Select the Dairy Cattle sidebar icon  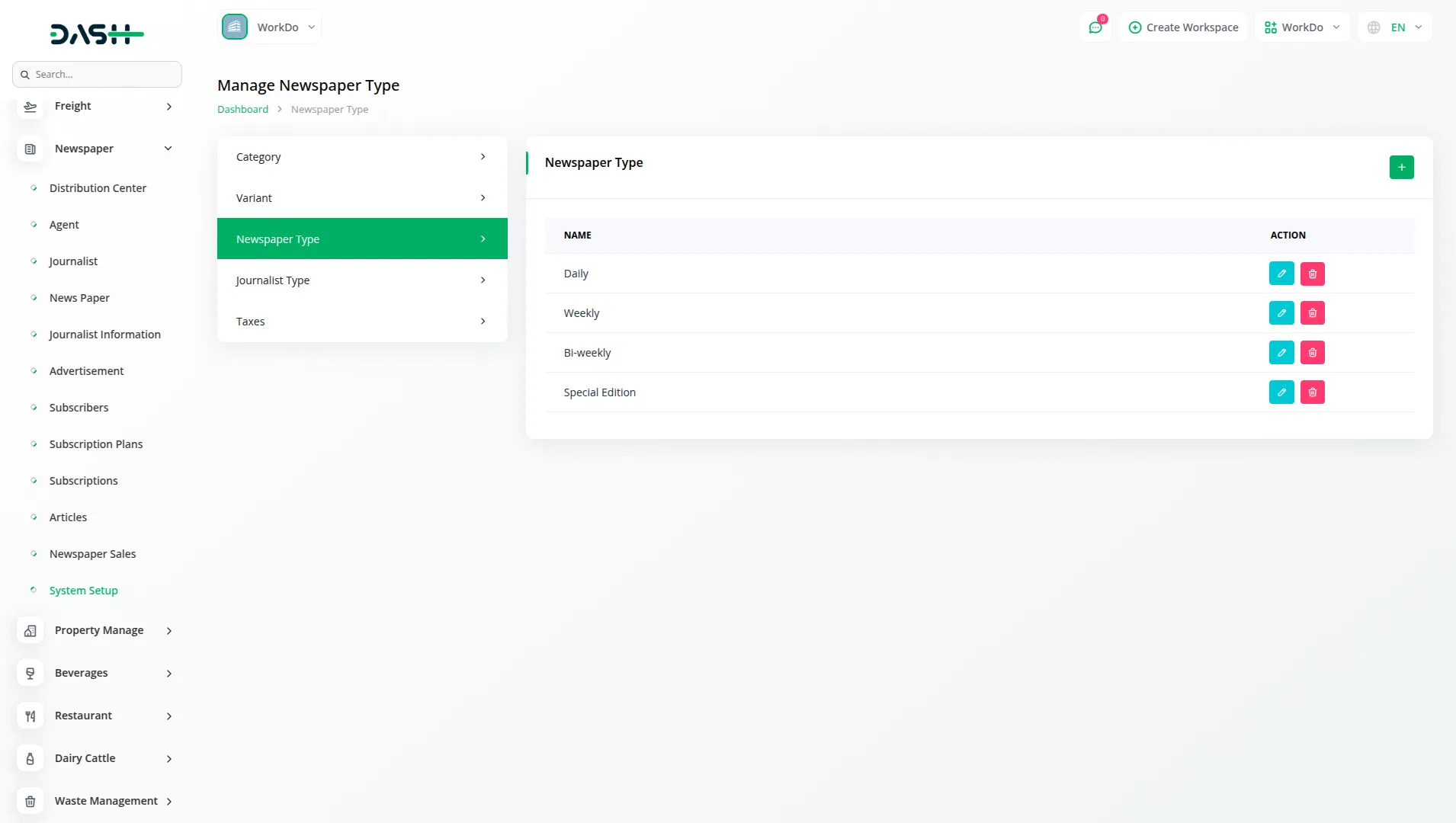tap(30, 758)
